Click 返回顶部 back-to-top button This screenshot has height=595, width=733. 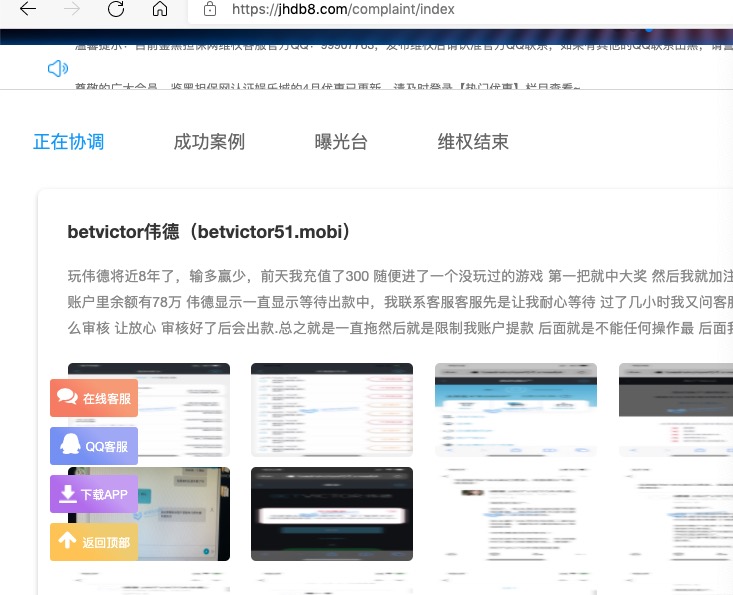click(94, 542)
